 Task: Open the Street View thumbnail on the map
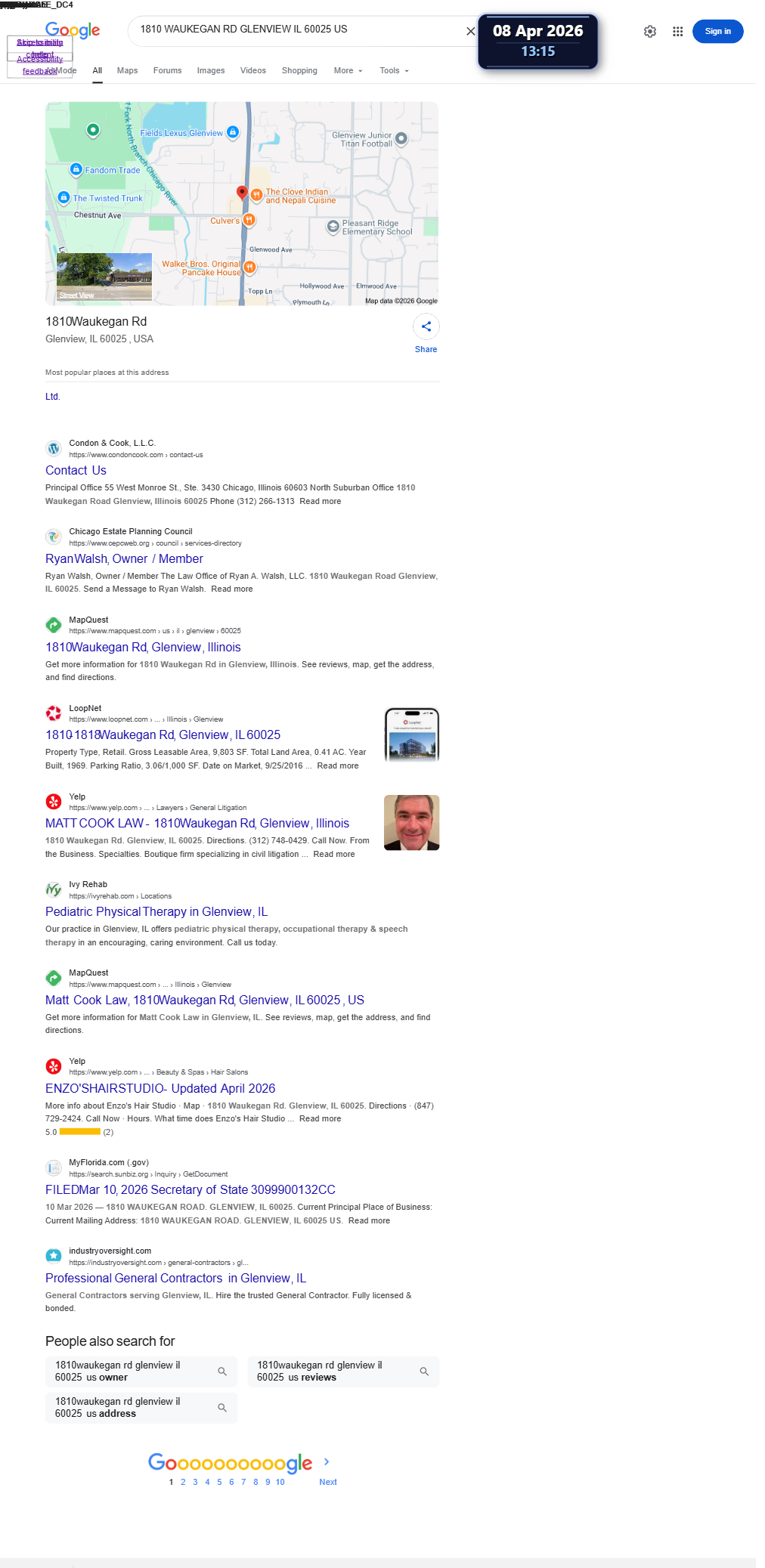click(104, 277)
